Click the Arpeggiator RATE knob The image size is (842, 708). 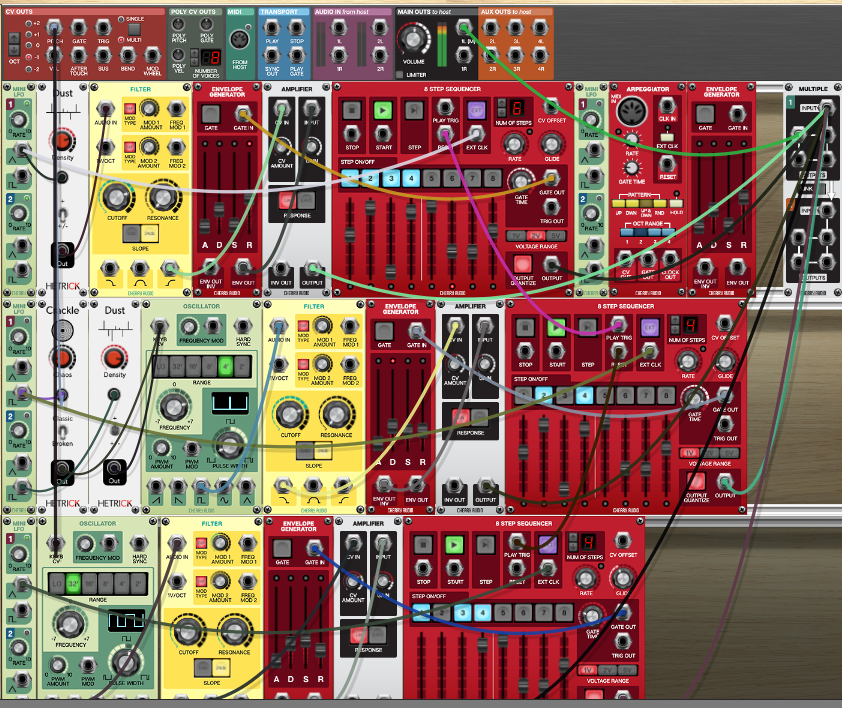(x=632, y=139)
